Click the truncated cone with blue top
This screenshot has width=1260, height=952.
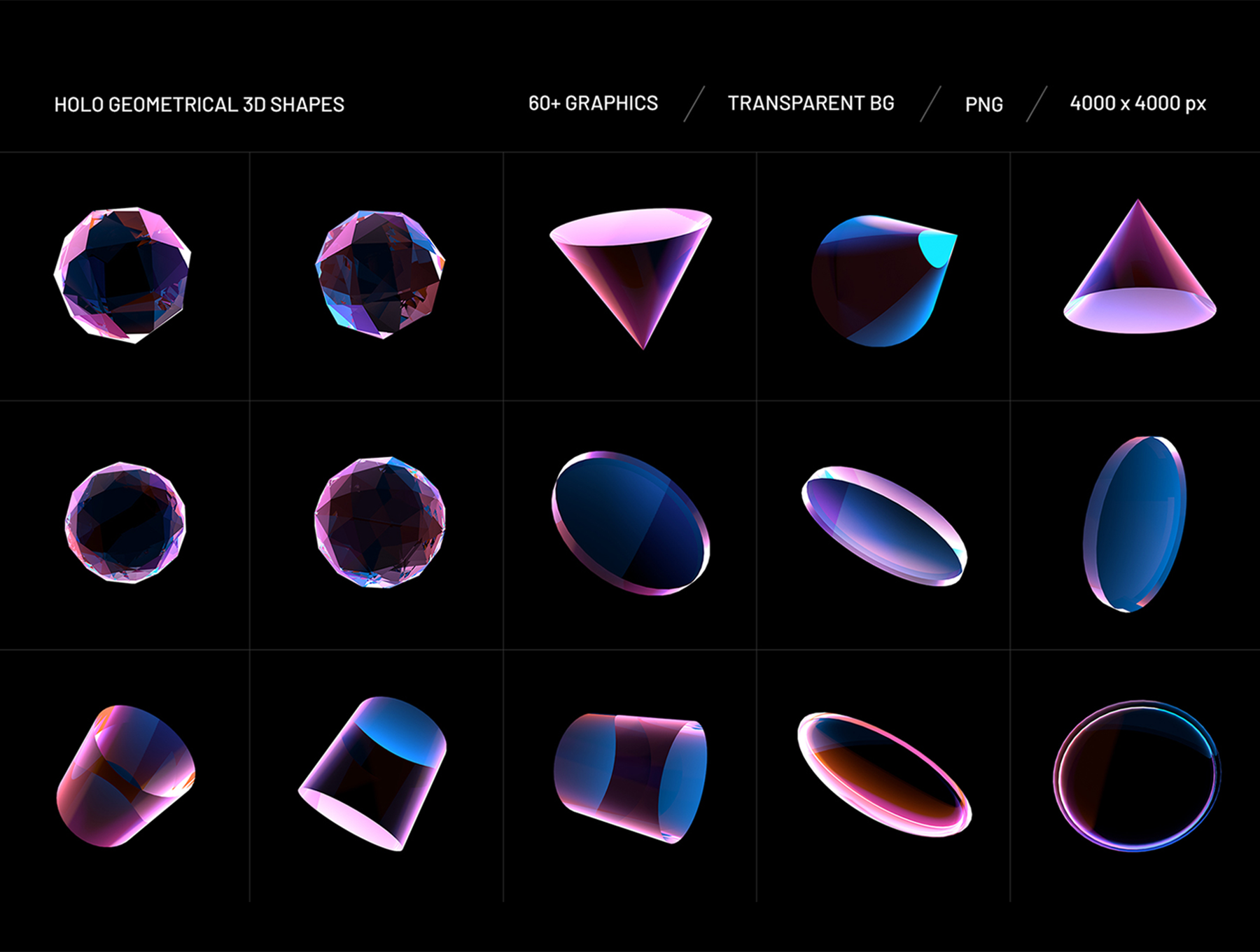point(374,773)
